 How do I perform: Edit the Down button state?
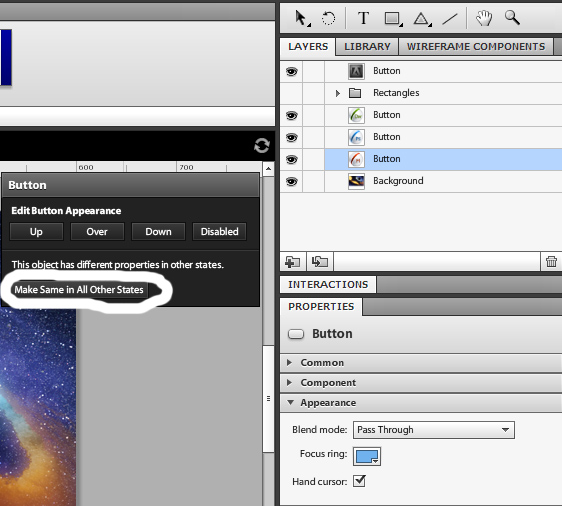click(x=158, y=231)
